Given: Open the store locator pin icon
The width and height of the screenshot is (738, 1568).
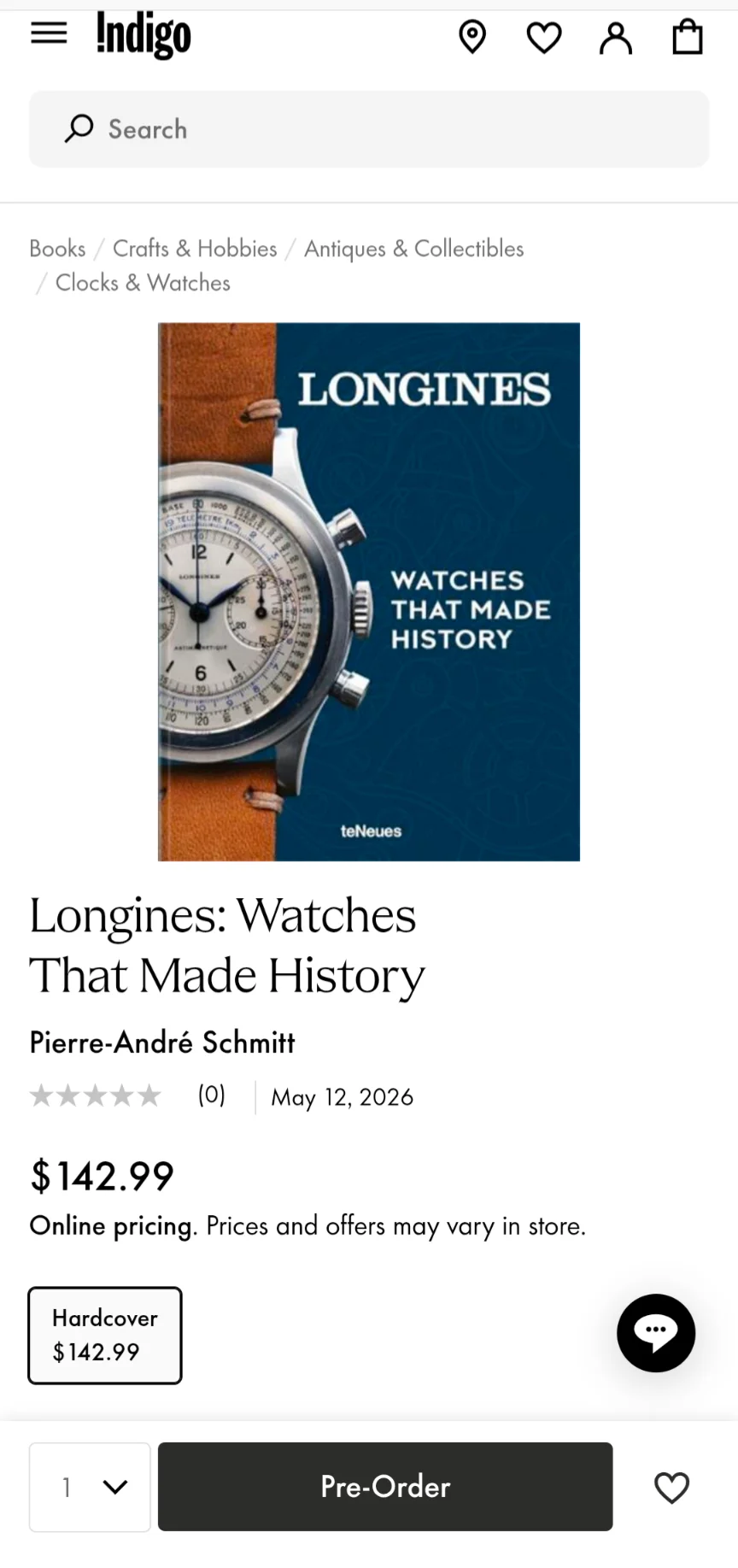Looking at the screenshot, I should pyautogui.click(x=472, y=38).
